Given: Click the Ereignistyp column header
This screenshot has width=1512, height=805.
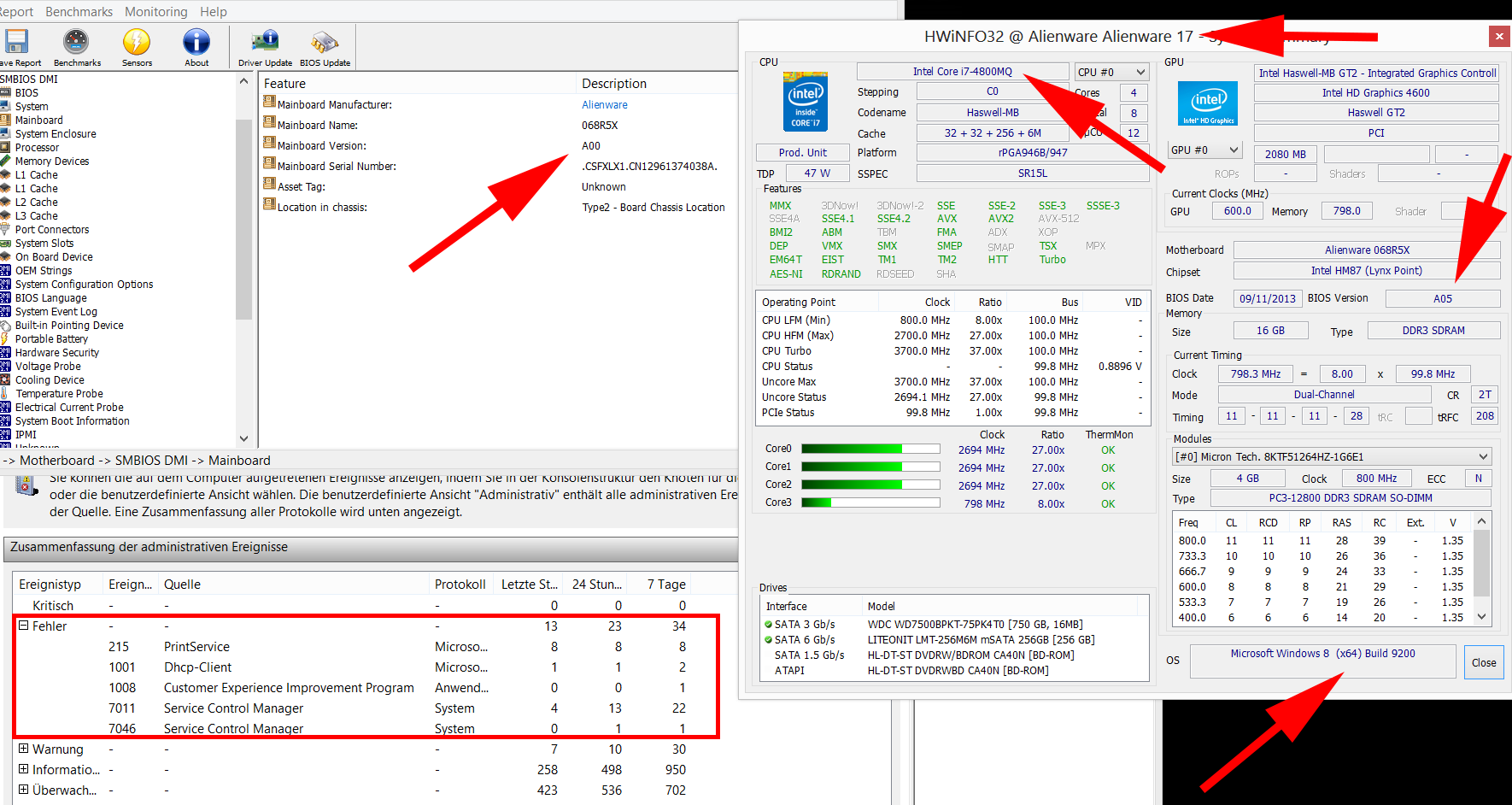Looking at the screenshot, I should coord(56,585).
